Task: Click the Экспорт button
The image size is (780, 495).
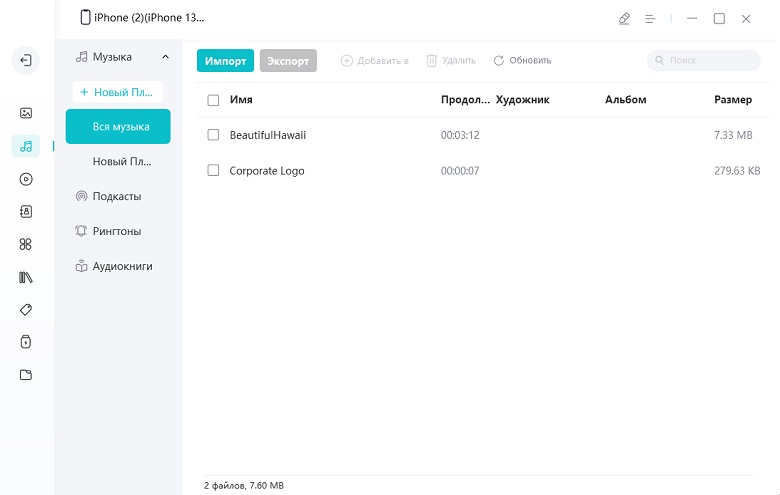Action: pyautogui.click(x=288, y=61)
